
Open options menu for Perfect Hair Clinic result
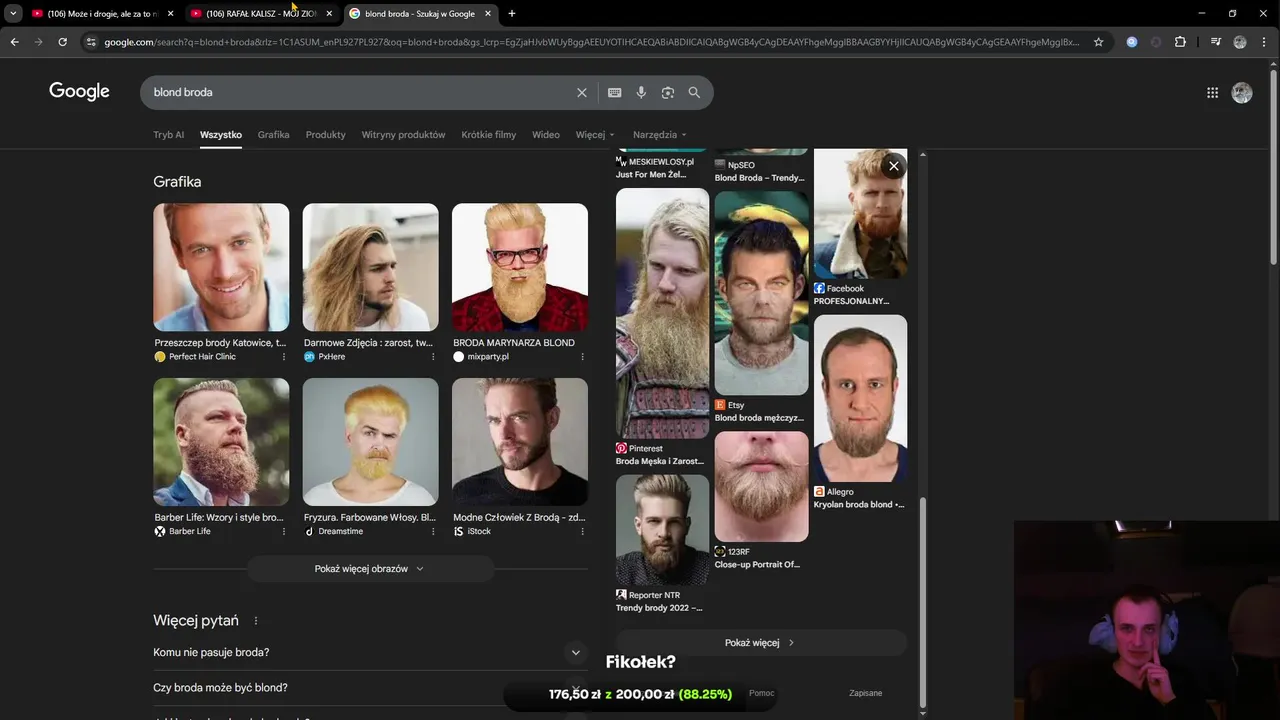point(283,357)
